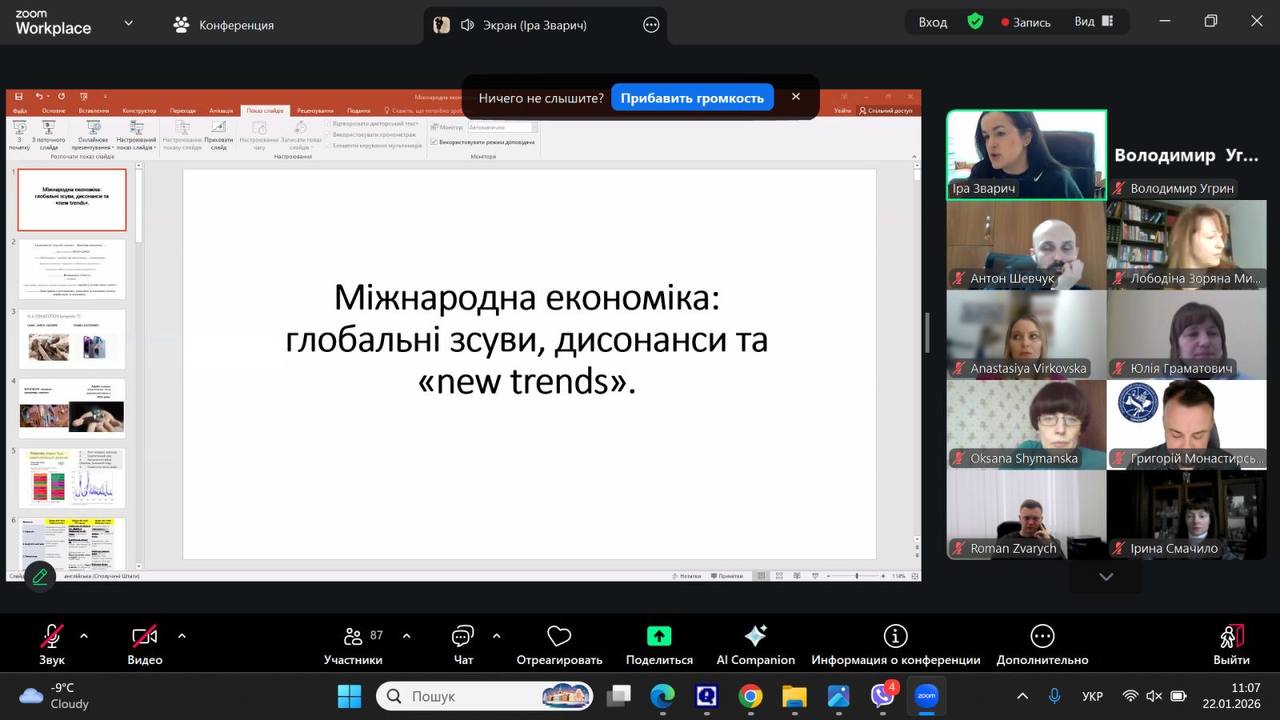Turn on the video camera
This screenshot has height=720, width=1280.
click(x=145, y=637)
